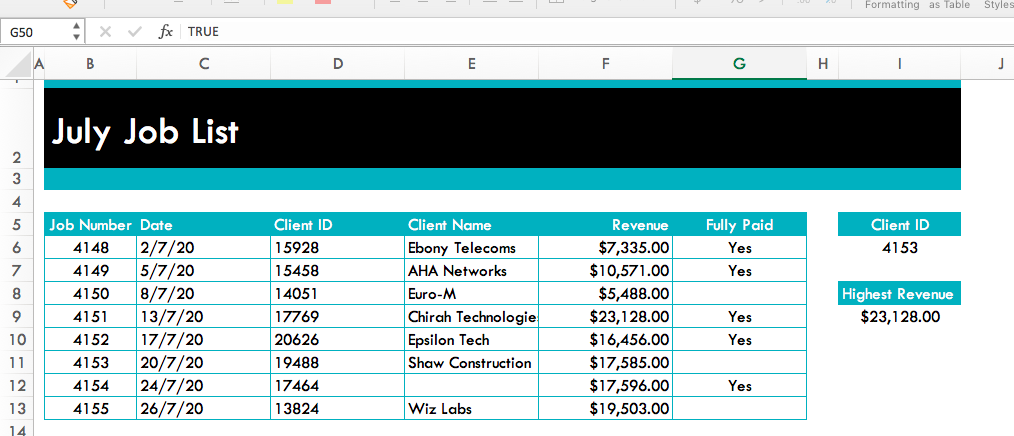Click the formula bar containing TRUE
The width and height of the screenshot is (1014, 436).
596,32
